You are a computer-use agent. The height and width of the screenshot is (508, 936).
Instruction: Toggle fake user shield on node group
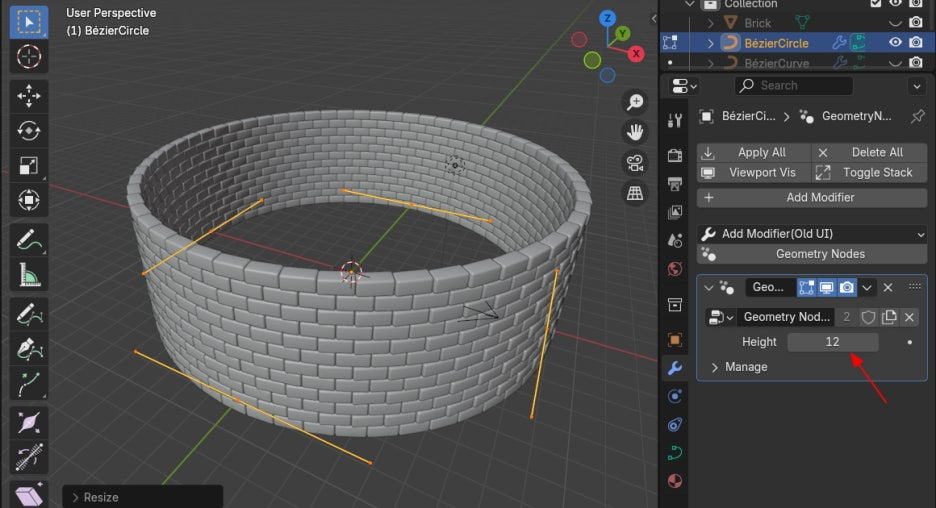click(869, 317)
